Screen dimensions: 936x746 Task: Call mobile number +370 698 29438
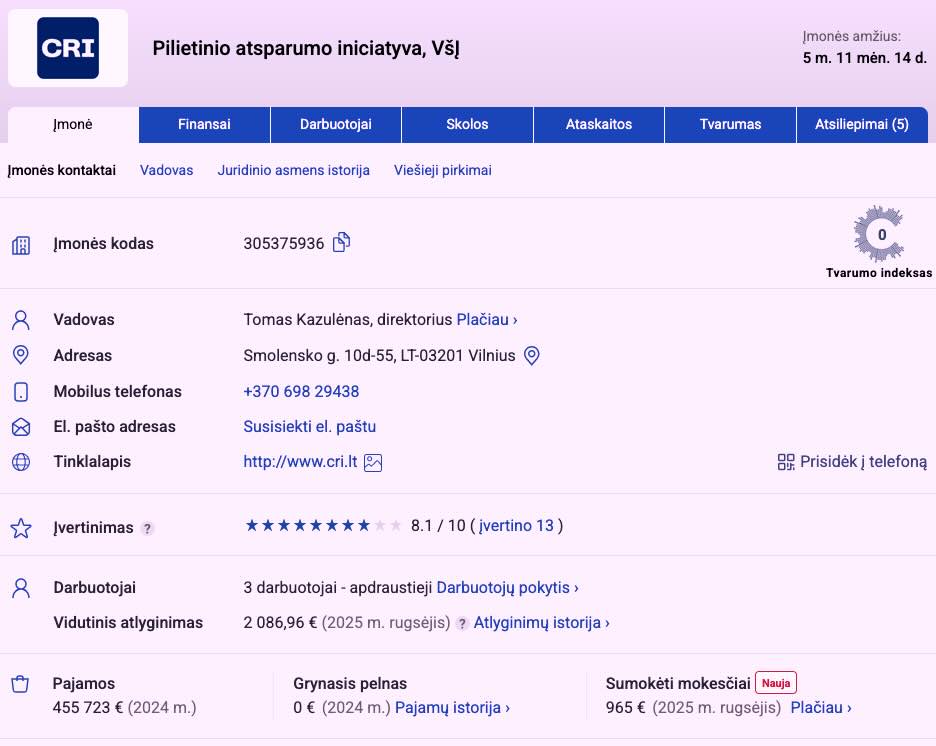[x=301, y=392]
